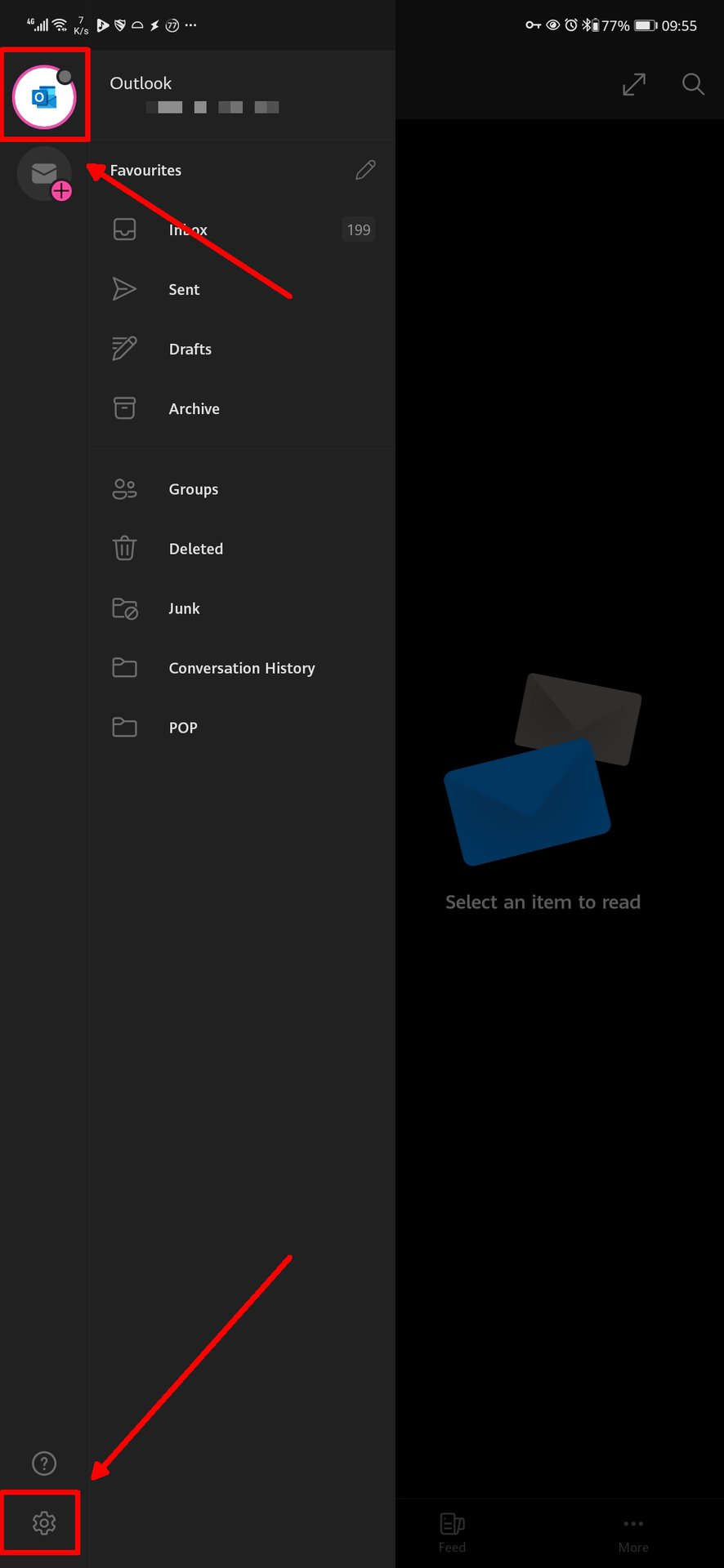Screen dimensions: 724x1568
Task: Tap the search magnifier icon
Action: (x=693, y=84)
